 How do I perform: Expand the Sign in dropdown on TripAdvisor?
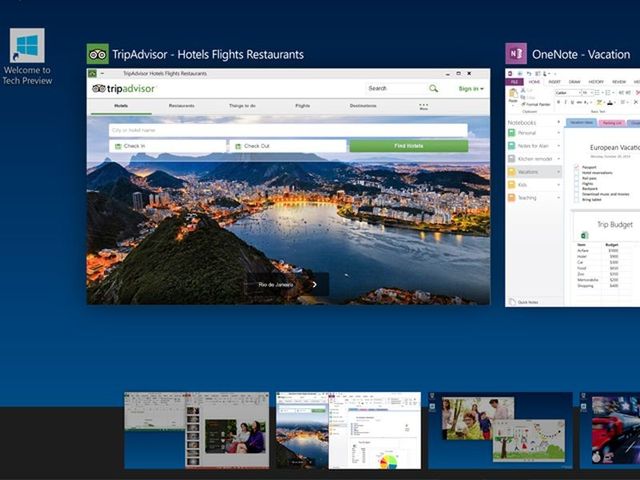[x=471, y=88]
